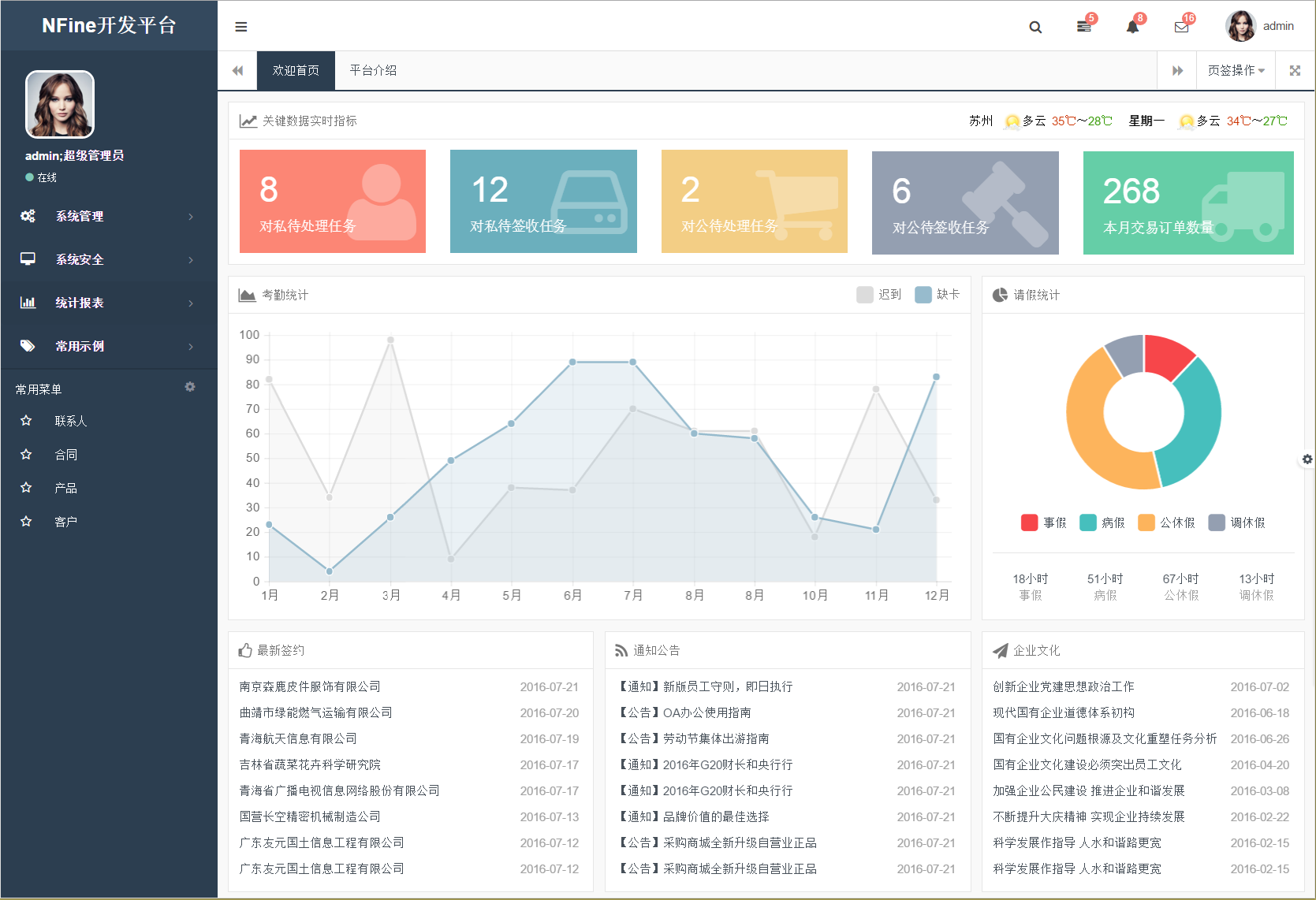Open the 客户 item in favorites menu
Viewport: 1316px width, 900px height.
65,521
